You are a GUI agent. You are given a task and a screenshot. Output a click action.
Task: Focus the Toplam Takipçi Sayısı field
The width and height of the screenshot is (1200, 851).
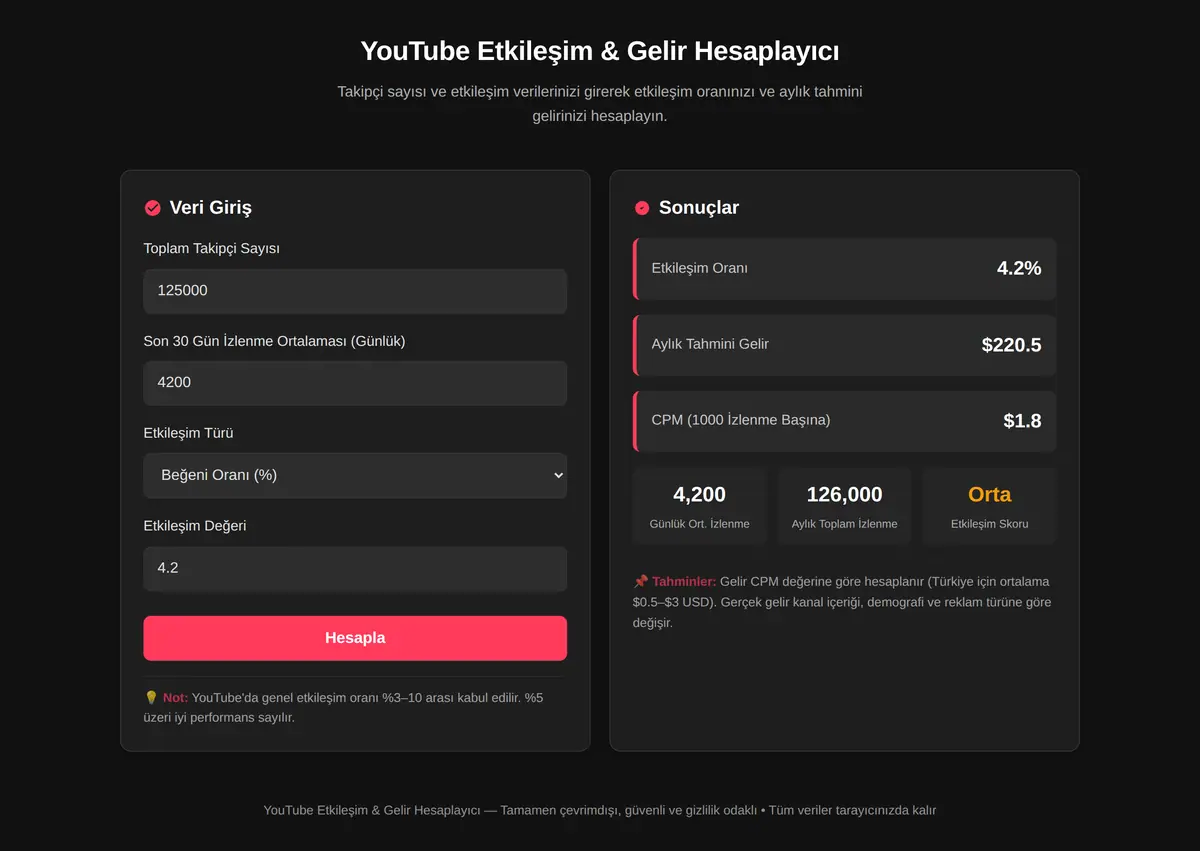[355, 291]
